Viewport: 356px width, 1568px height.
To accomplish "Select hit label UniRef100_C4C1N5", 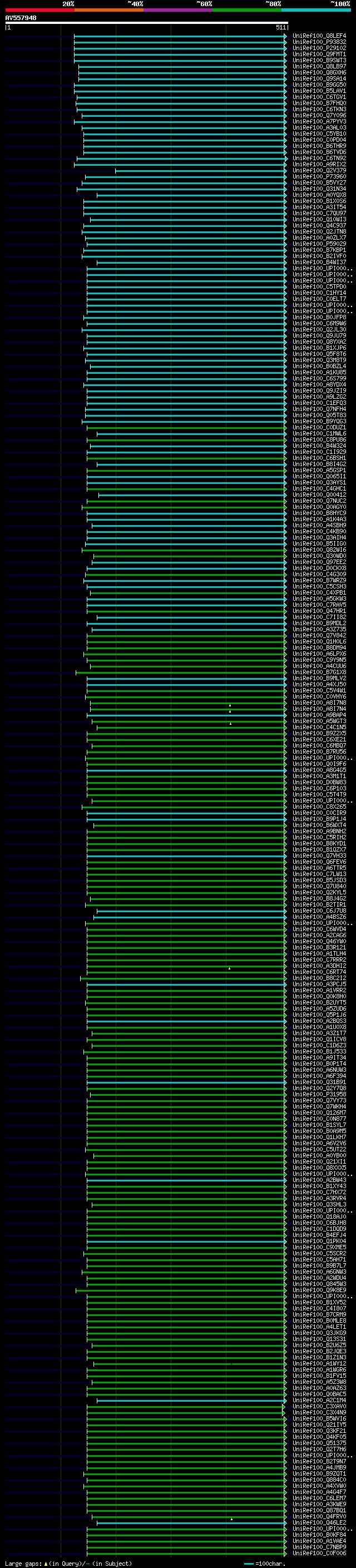I will coord(319,727).
